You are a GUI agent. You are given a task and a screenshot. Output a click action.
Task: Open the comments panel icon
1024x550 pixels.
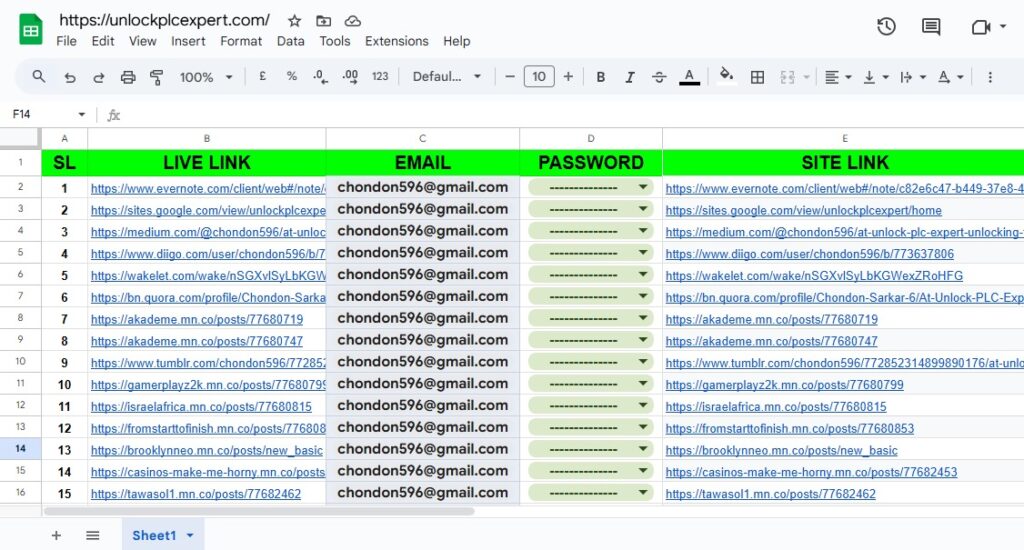pos(931,27)
